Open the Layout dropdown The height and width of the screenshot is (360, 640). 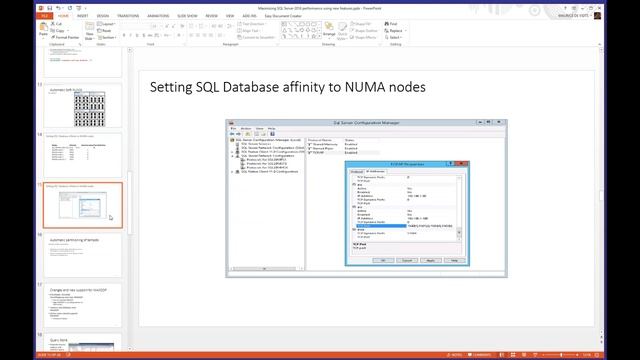(106, 24)
